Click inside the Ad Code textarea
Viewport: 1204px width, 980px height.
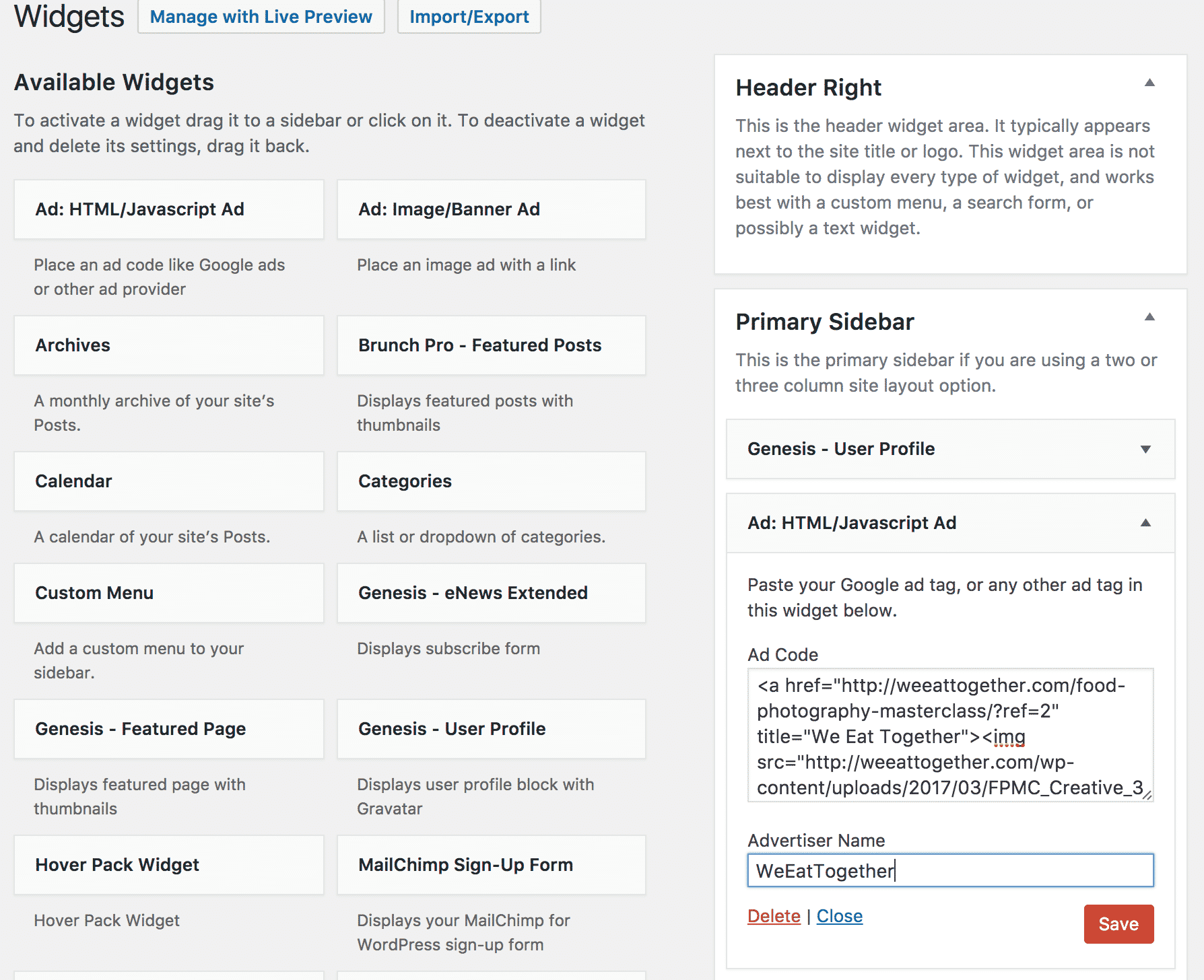pos(951,734)
